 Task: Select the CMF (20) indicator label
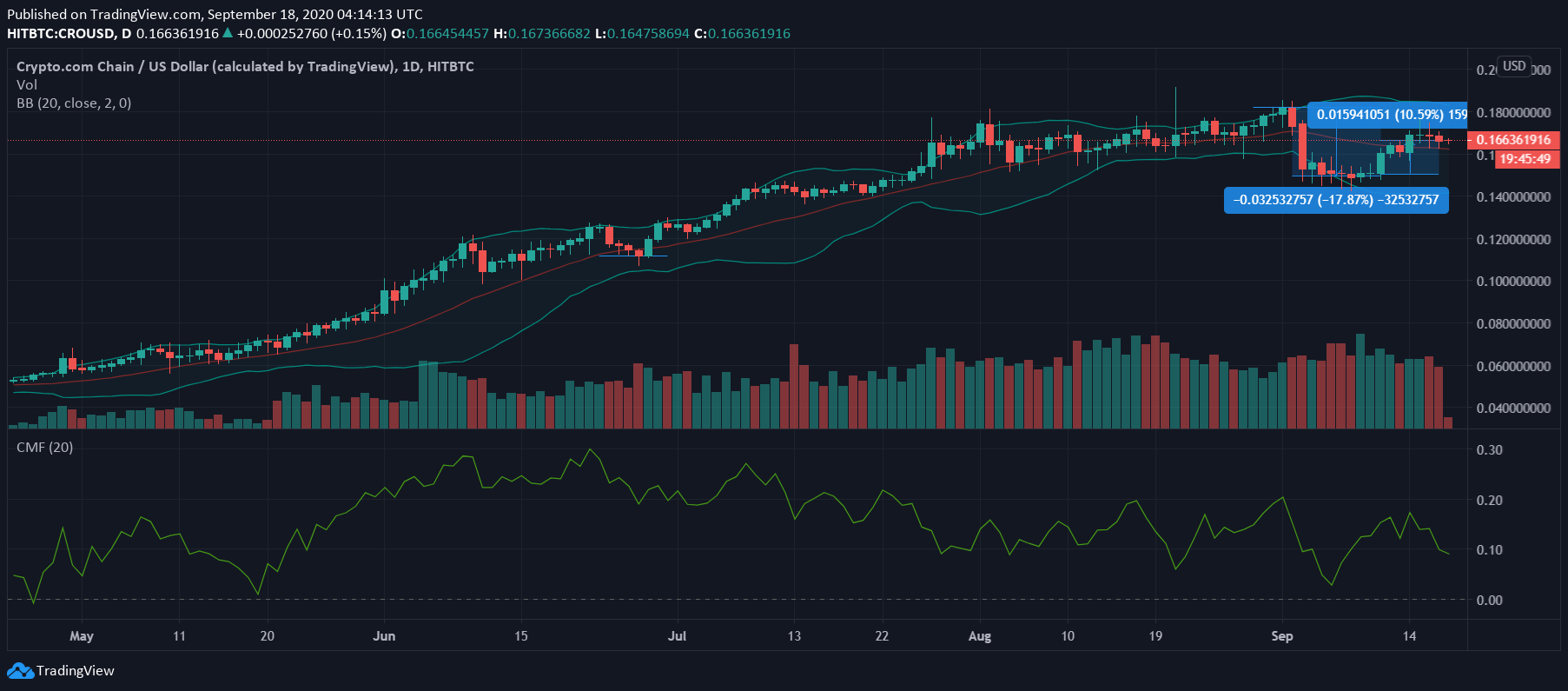[45, 447]
